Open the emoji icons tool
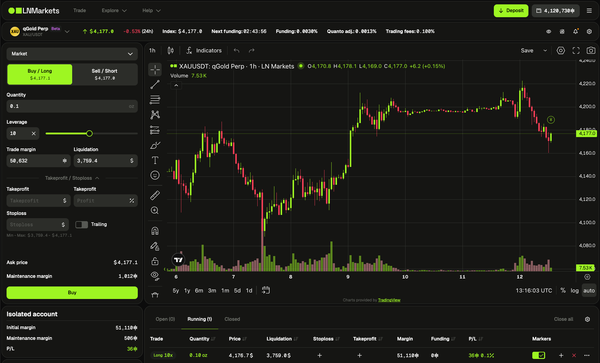 [x=155, y=175]
